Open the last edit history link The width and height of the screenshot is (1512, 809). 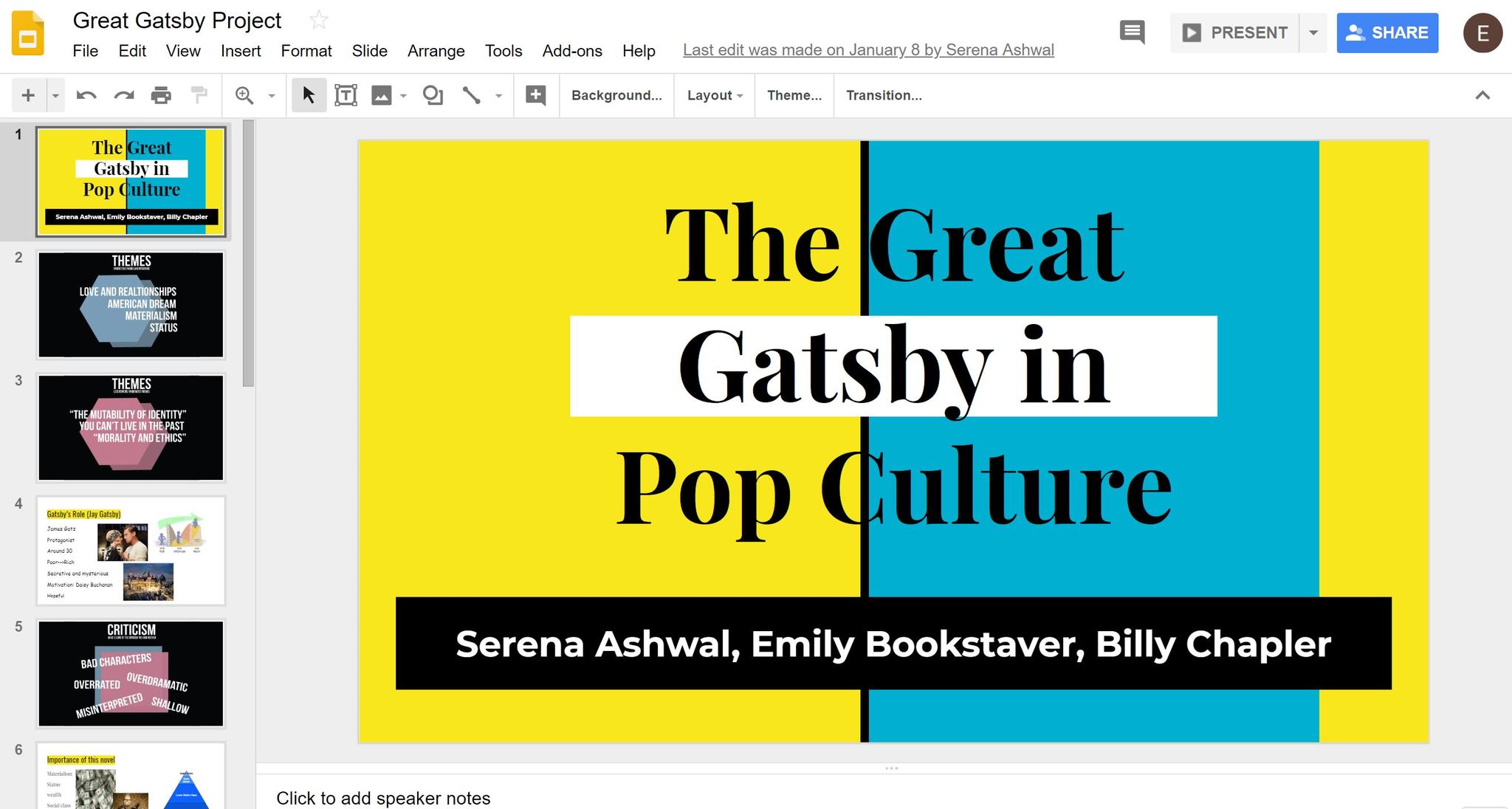(x=868, y=49)
